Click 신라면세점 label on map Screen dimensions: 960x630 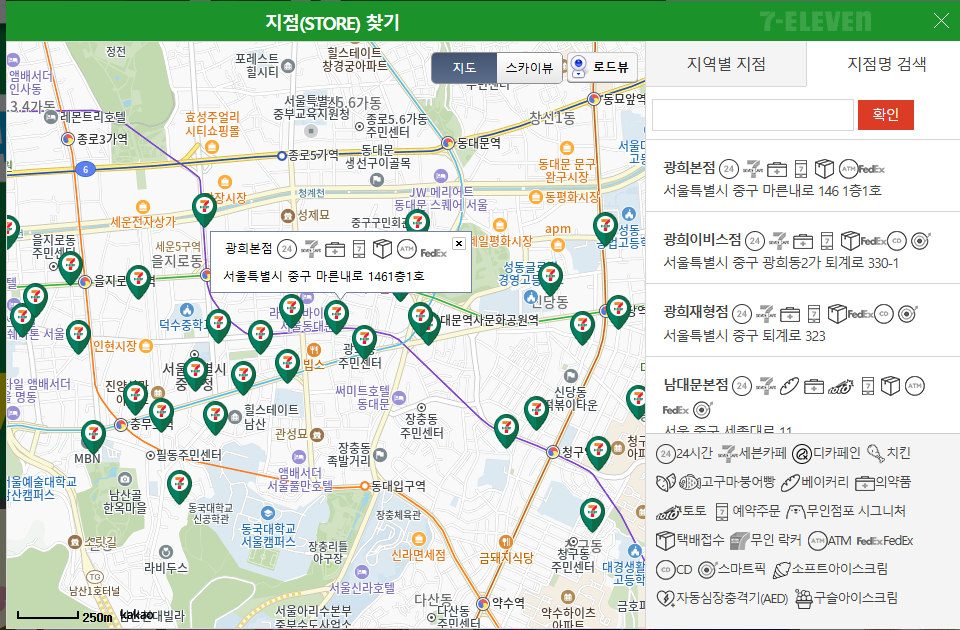(418, 555)
